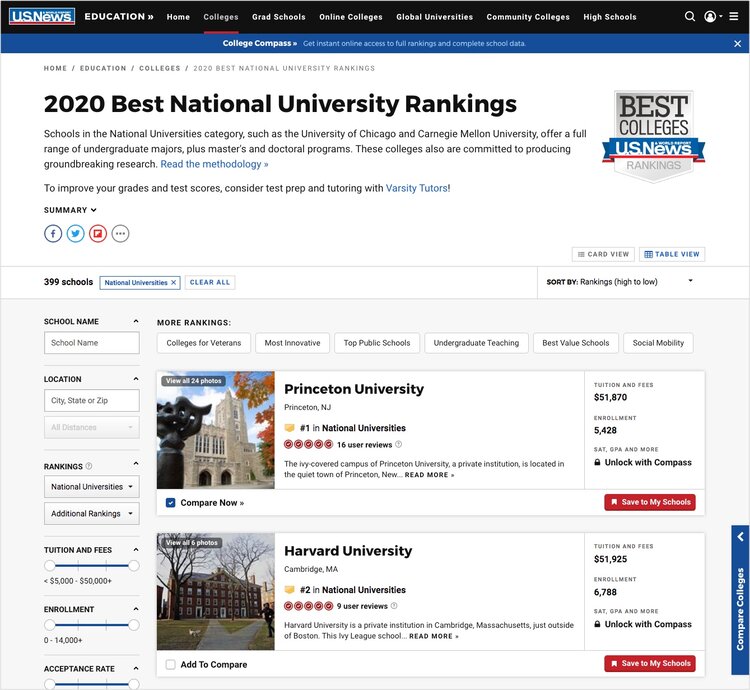
Task: Open Grad Schools nav item
Action: pos(279,17)
